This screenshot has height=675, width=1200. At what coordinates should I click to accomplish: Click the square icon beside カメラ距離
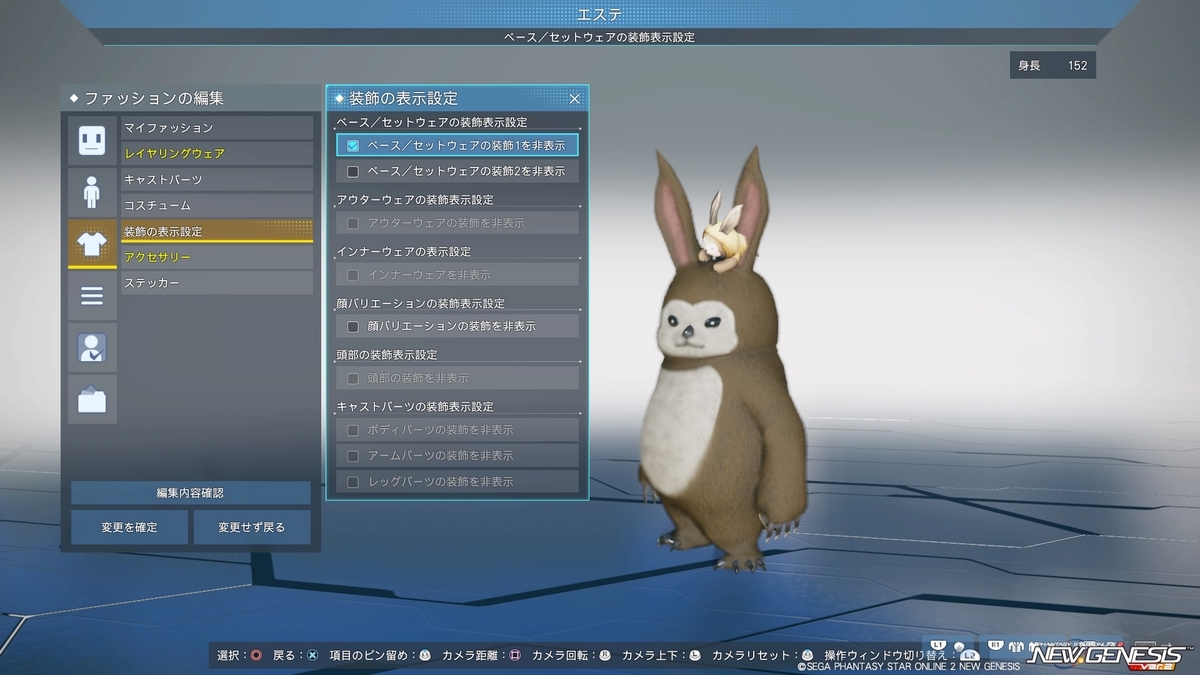pyautogui.click(x=515, y=655)
